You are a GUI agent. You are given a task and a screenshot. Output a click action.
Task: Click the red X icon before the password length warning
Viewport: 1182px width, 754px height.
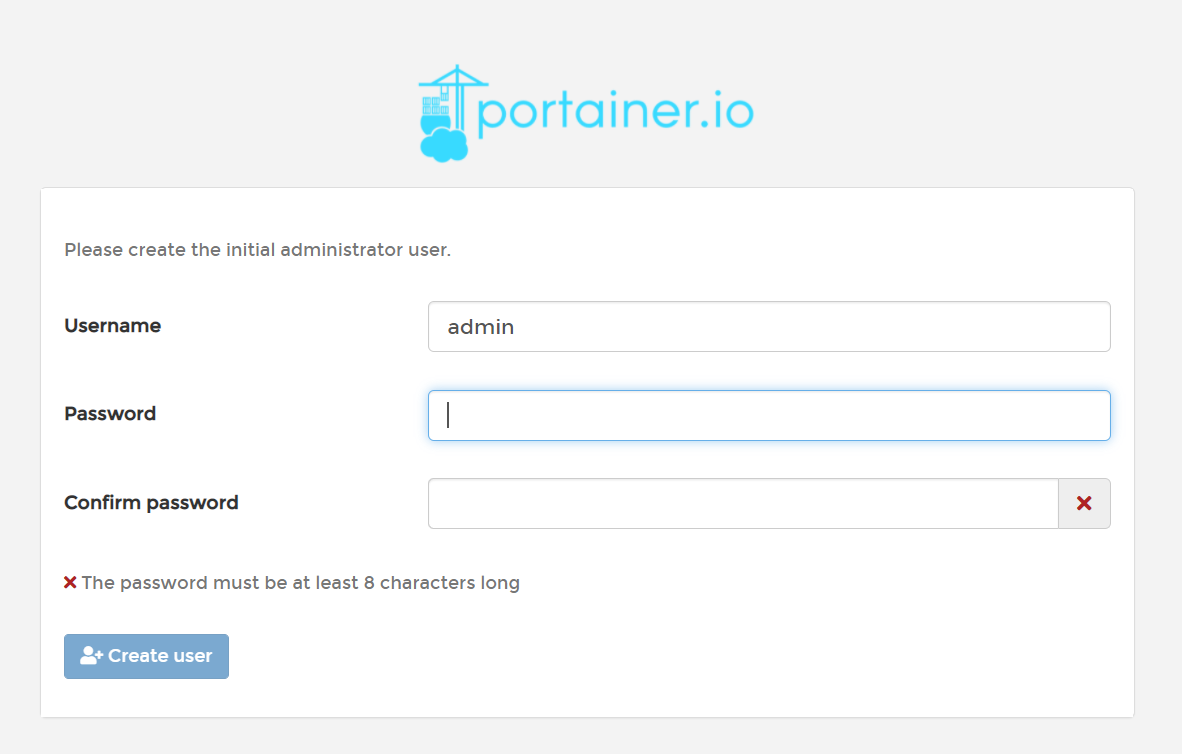tap(70, 582)
